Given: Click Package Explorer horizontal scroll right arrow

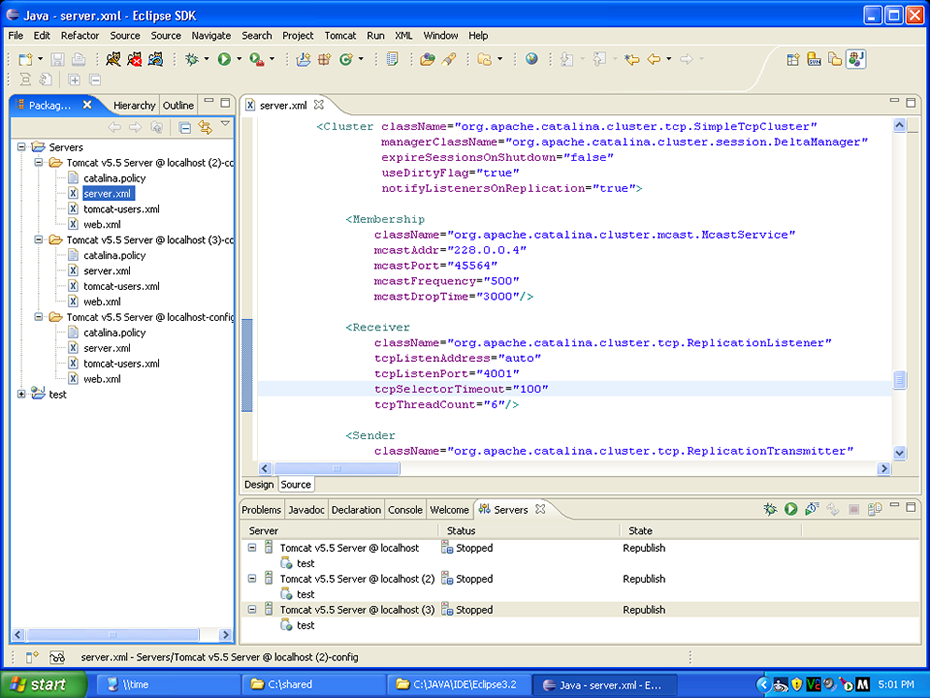Looking at the screenshot, I should point(225,635).
